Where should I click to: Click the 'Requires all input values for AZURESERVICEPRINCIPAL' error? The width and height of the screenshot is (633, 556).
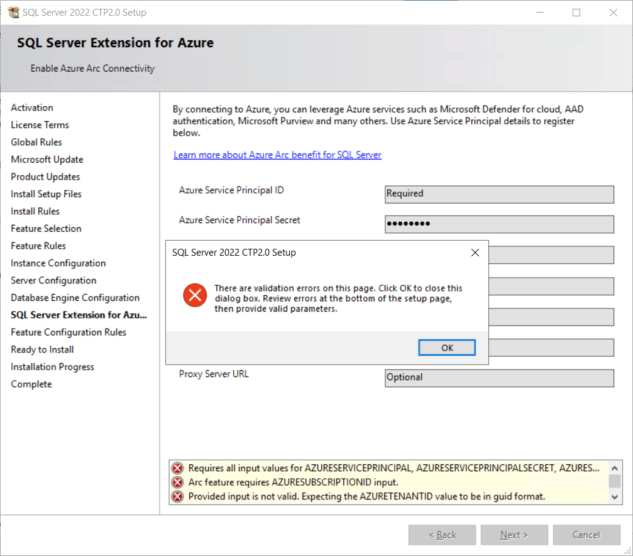(394, 468)
